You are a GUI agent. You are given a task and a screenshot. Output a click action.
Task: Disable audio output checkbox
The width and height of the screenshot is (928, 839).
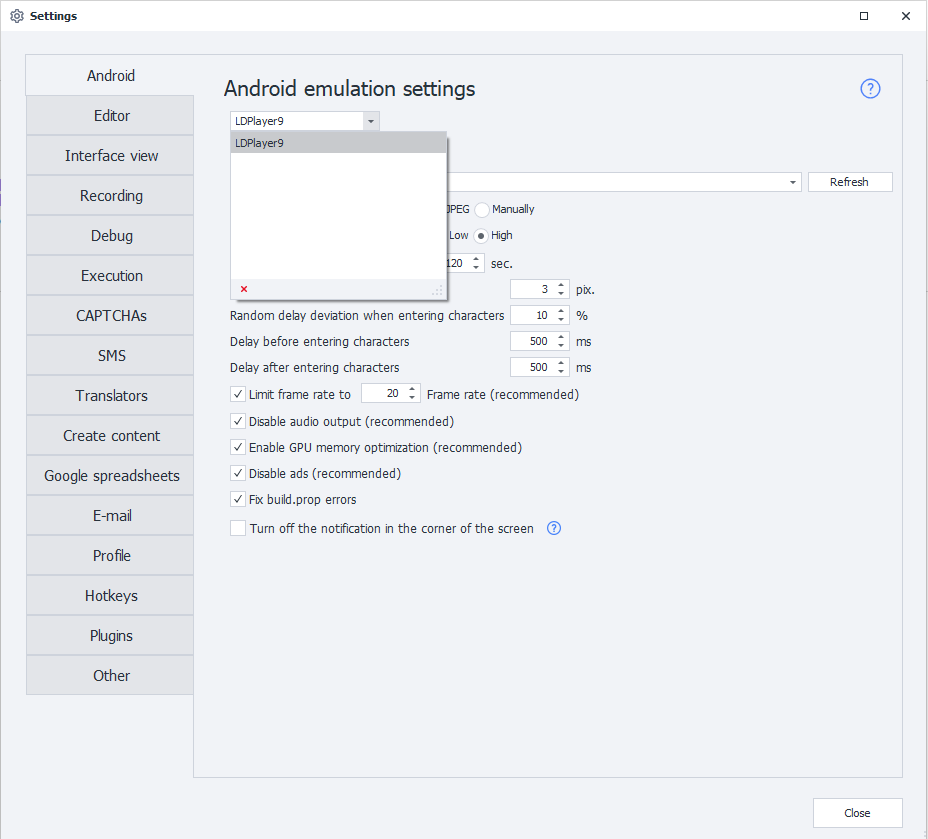pos(238,421)
